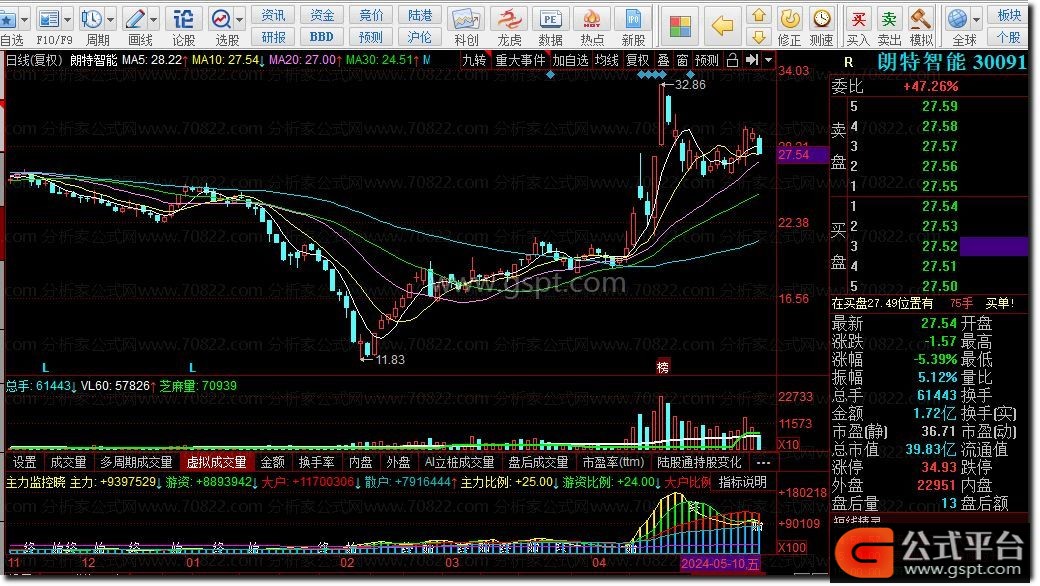
Task: Expand more indicators via the ... button
Action: [763, 462]
